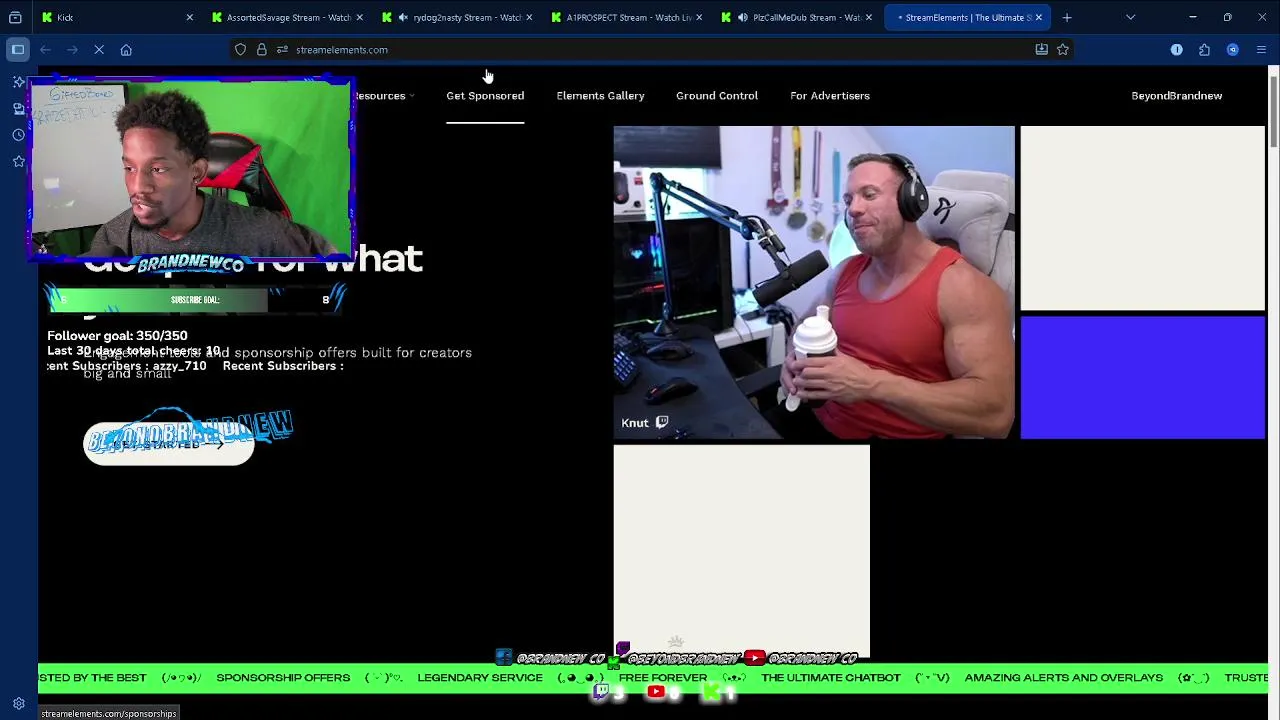Viewport: 1280px width, 720px height.
Task: Open site permissions icon in address bar
Action: pos(282,49)
